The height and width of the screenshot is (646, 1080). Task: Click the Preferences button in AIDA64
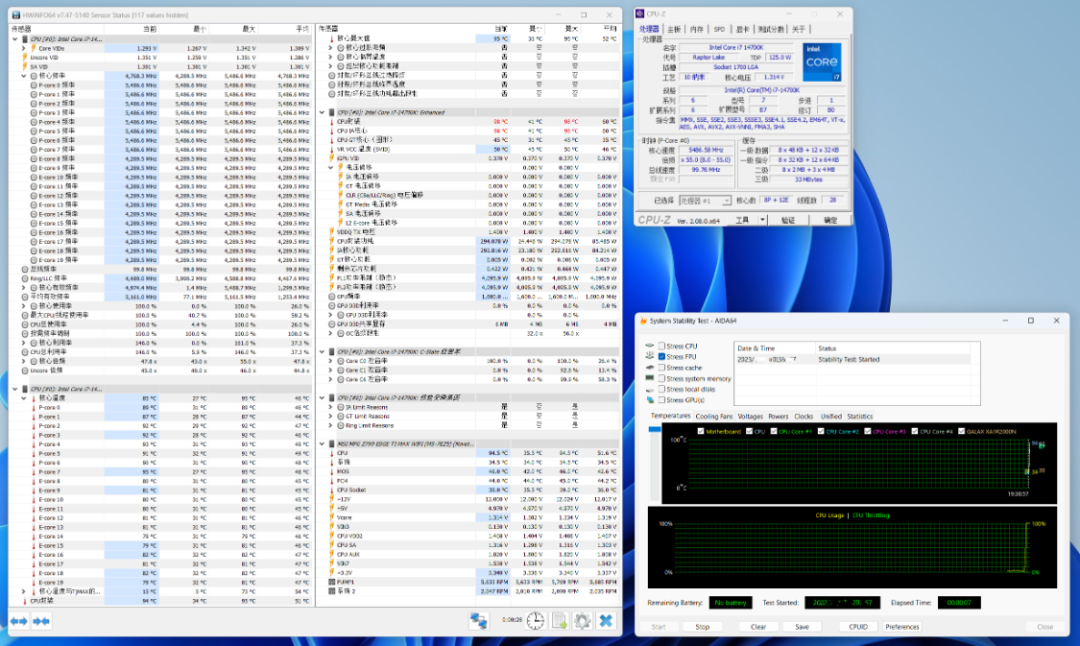tap(902, 627)
